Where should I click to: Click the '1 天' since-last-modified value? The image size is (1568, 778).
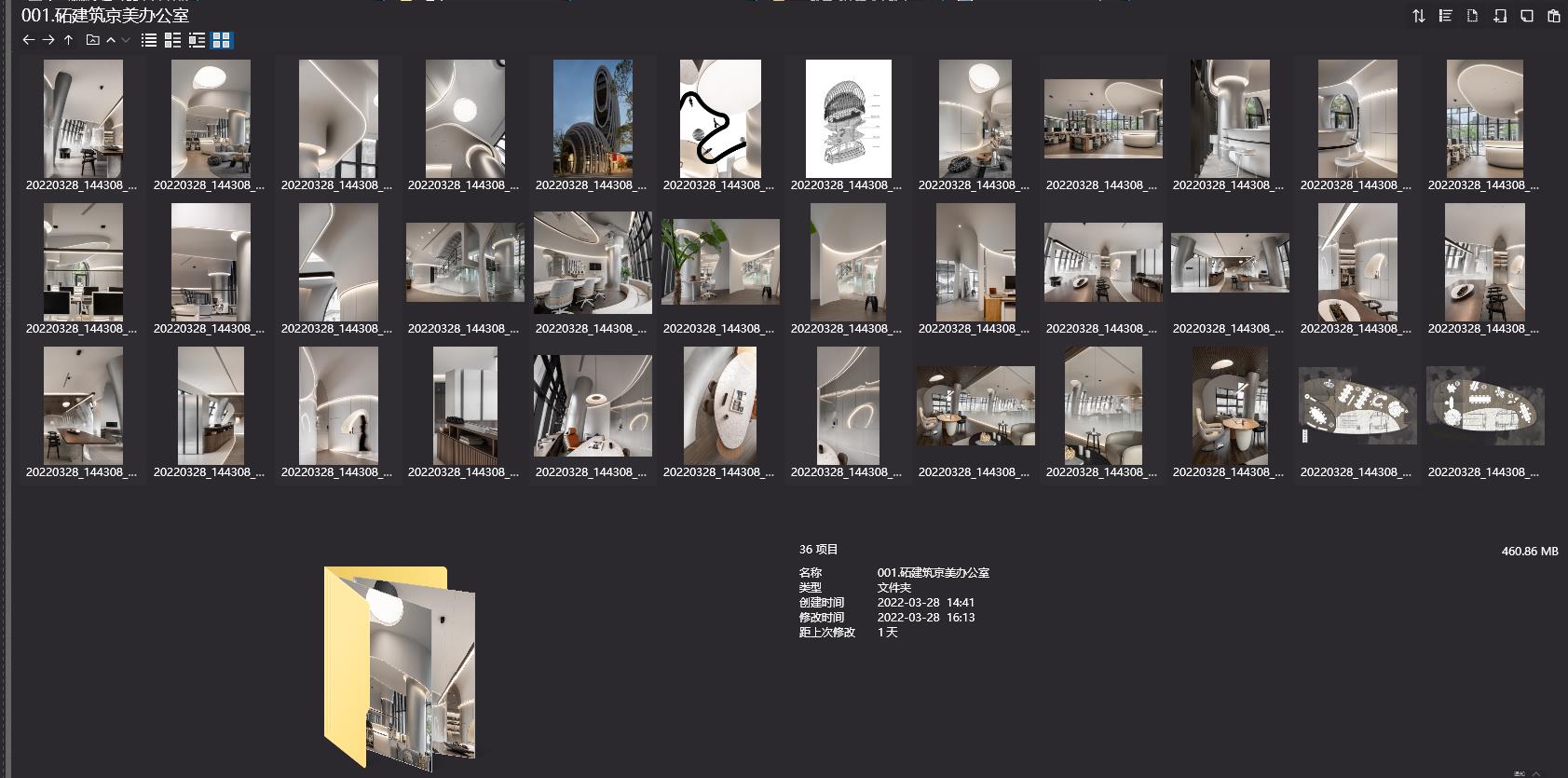(x=887, y=633)
